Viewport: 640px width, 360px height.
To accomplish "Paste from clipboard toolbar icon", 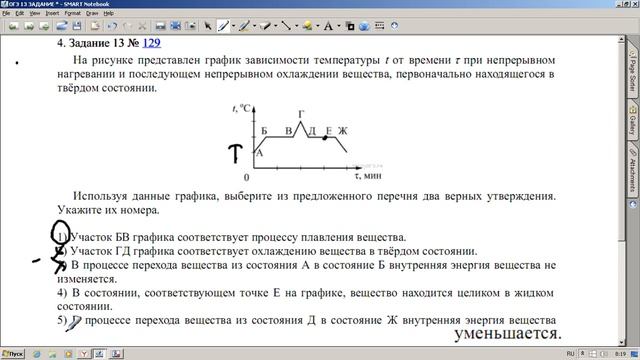I will coord(95,26).
